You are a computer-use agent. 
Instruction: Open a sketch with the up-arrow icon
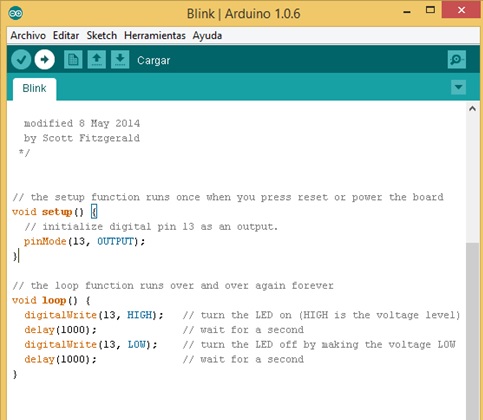pos(97,60)
